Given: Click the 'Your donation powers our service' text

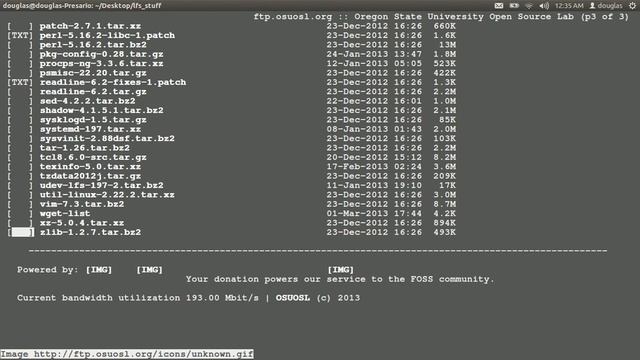Looking at the screenshot, I should click(340, 280).
